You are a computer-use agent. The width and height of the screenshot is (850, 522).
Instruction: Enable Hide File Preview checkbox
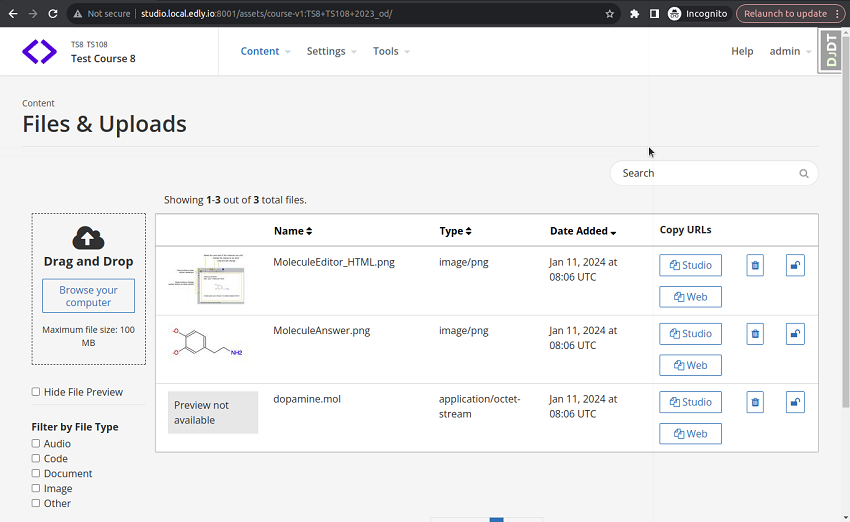(x=36, y=391)
